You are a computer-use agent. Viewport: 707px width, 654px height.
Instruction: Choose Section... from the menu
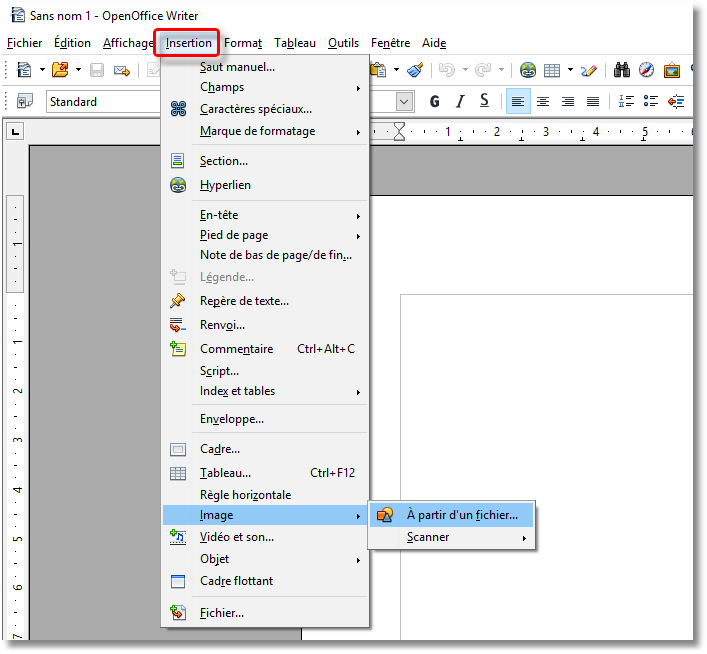coord(266,161)
